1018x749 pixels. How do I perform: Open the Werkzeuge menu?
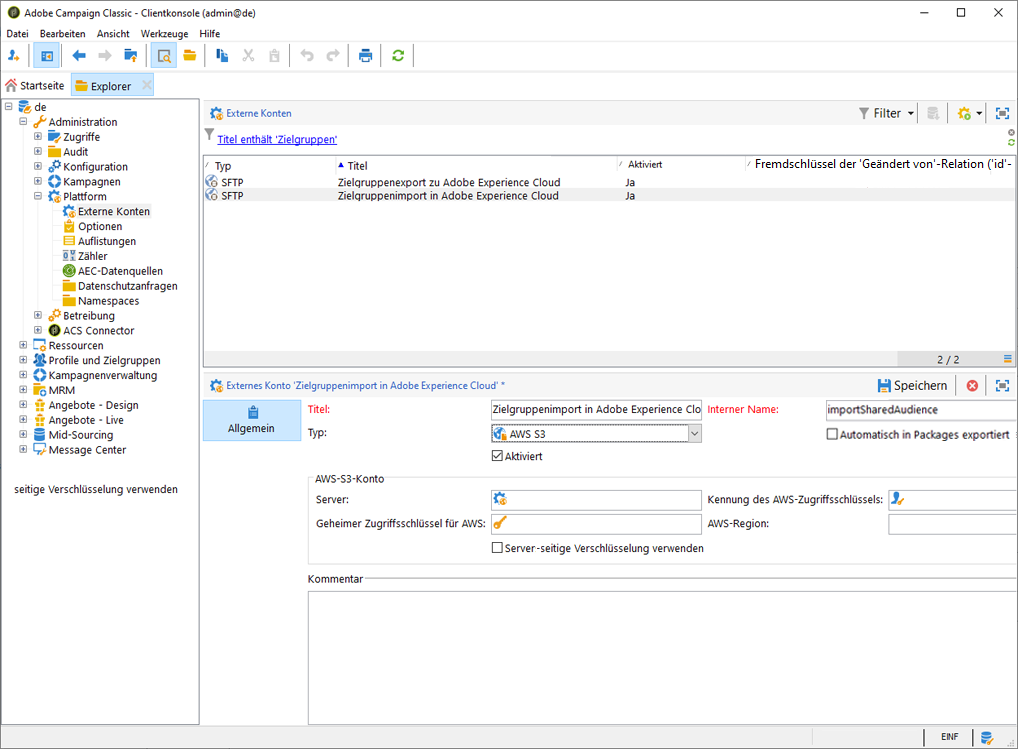[164, 34]
